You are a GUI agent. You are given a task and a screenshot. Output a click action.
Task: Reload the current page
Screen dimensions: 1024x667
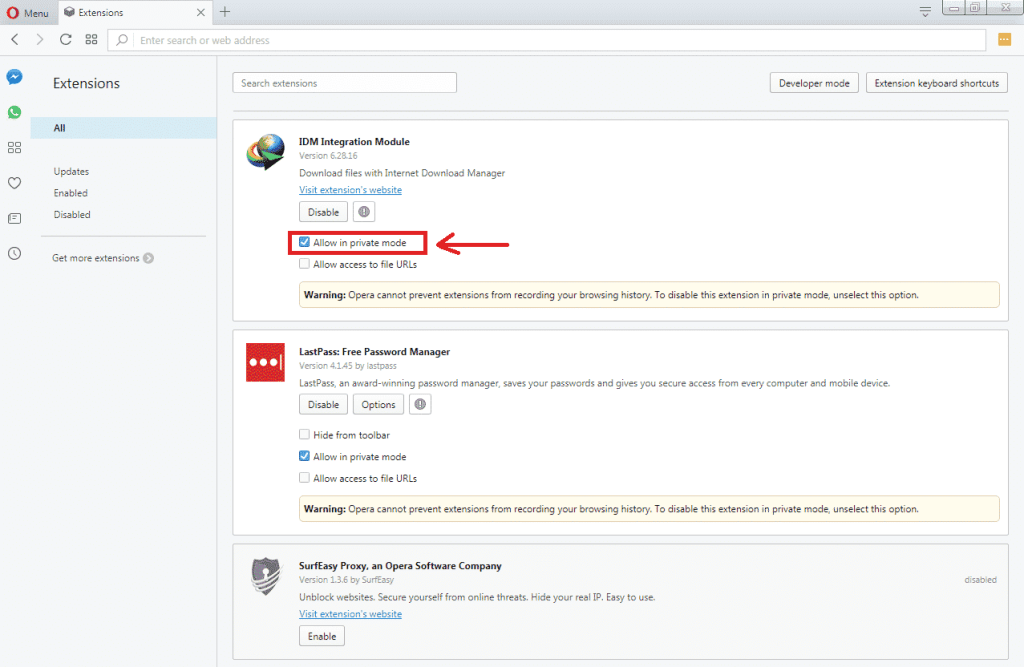[x=65, y=40]
